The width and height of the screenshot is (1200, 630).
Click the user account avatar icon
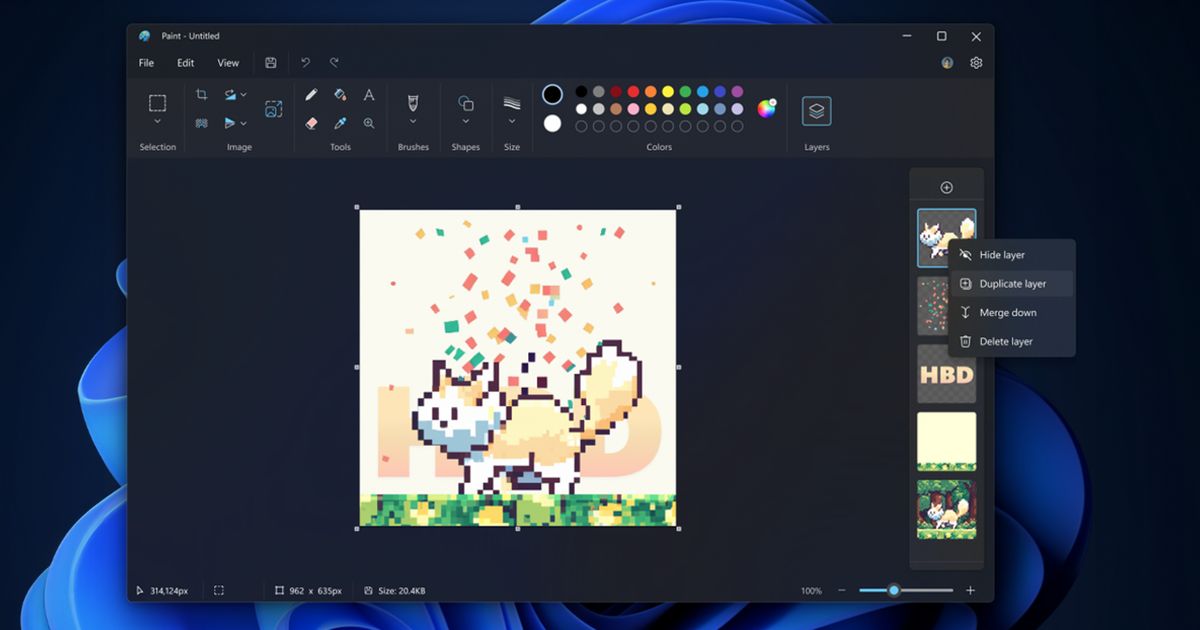(947, 62)
